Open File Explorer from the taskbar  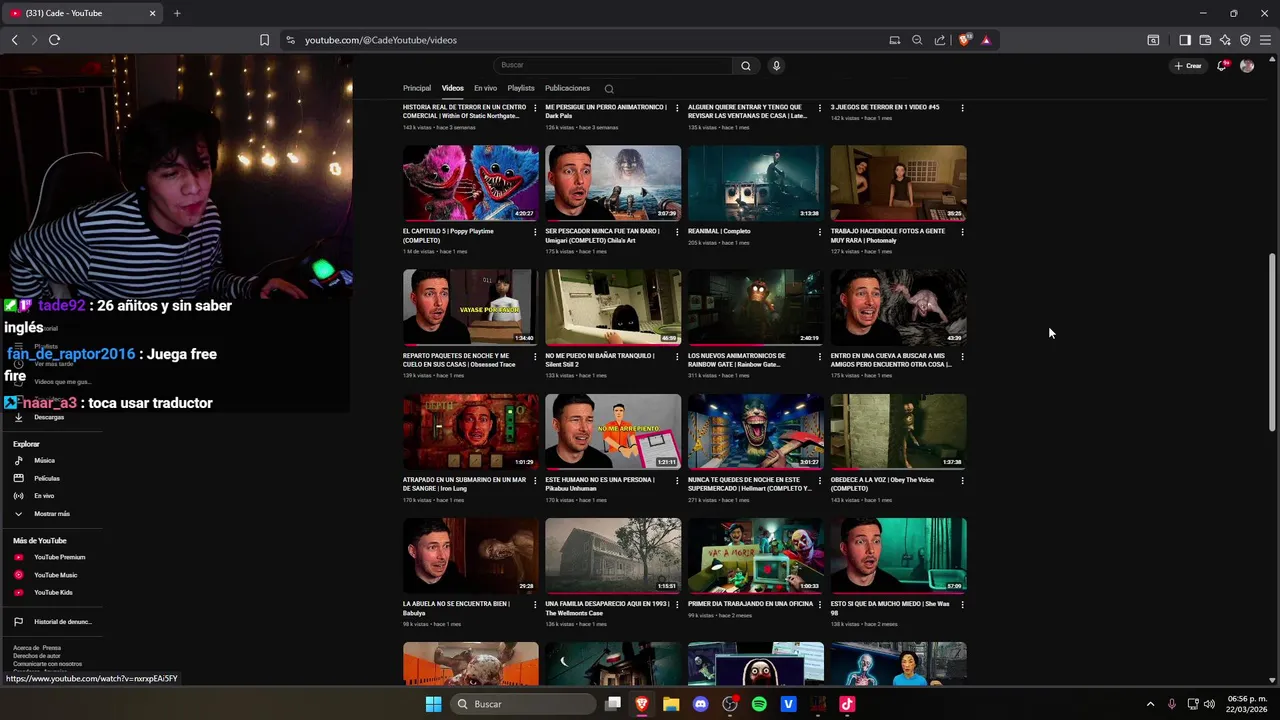pos(671,704)
